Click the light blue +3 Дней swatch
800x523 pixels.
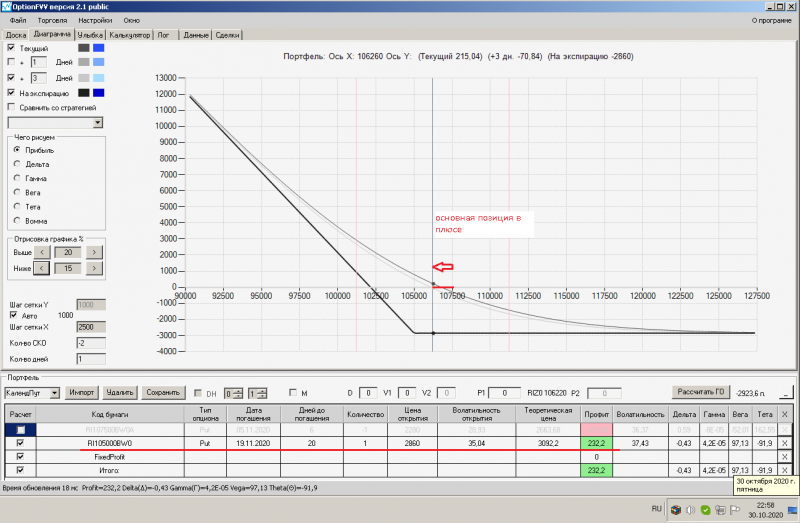(x=98, y=78)
